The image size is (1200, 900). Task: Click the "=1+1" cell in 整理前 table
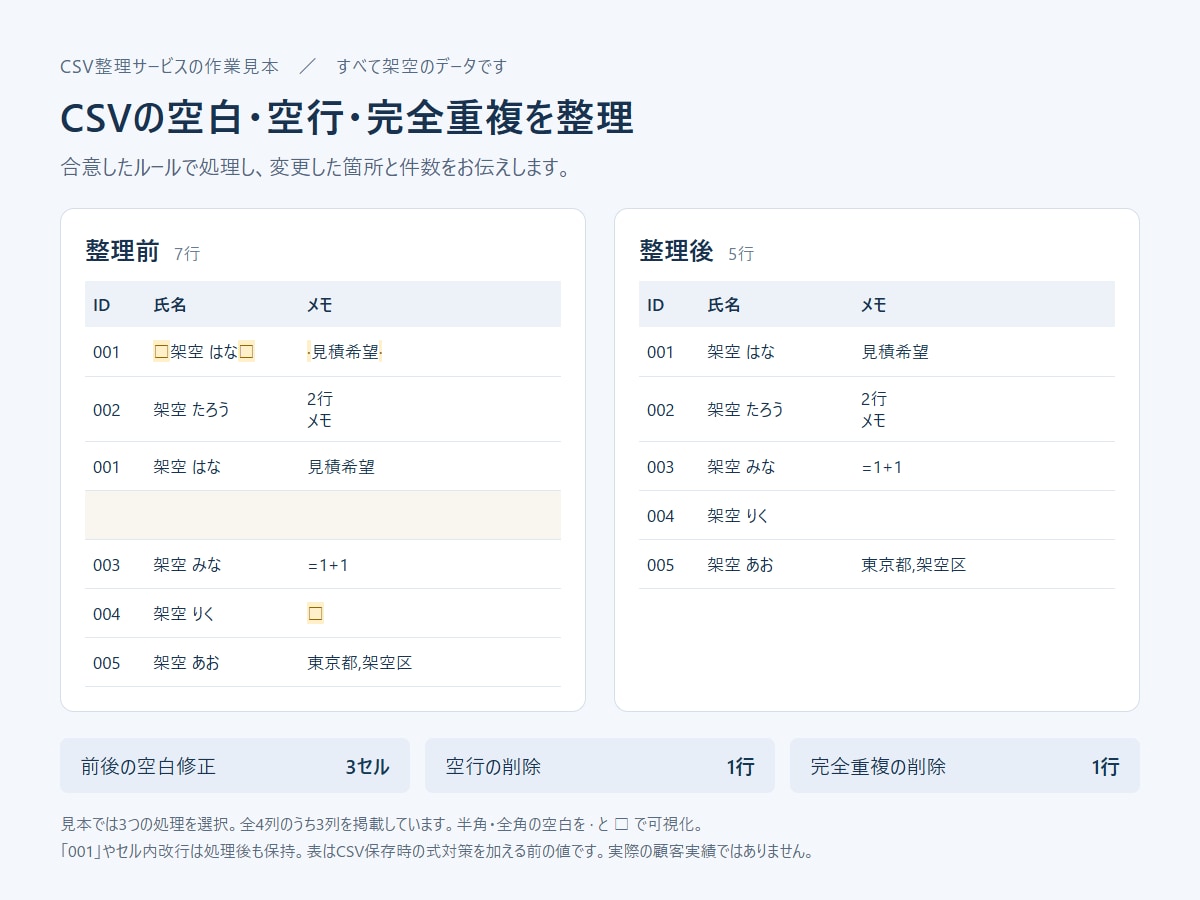(x=328, y=565)
